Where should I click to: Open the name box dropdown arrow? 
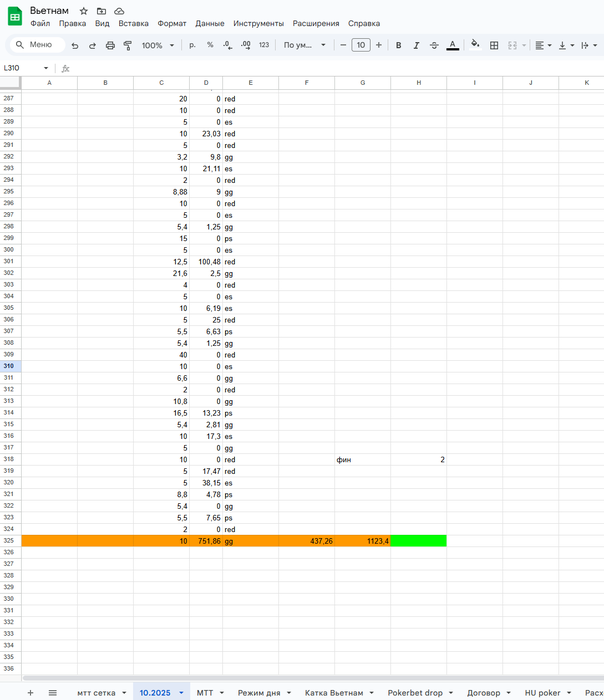pos(46,68)
